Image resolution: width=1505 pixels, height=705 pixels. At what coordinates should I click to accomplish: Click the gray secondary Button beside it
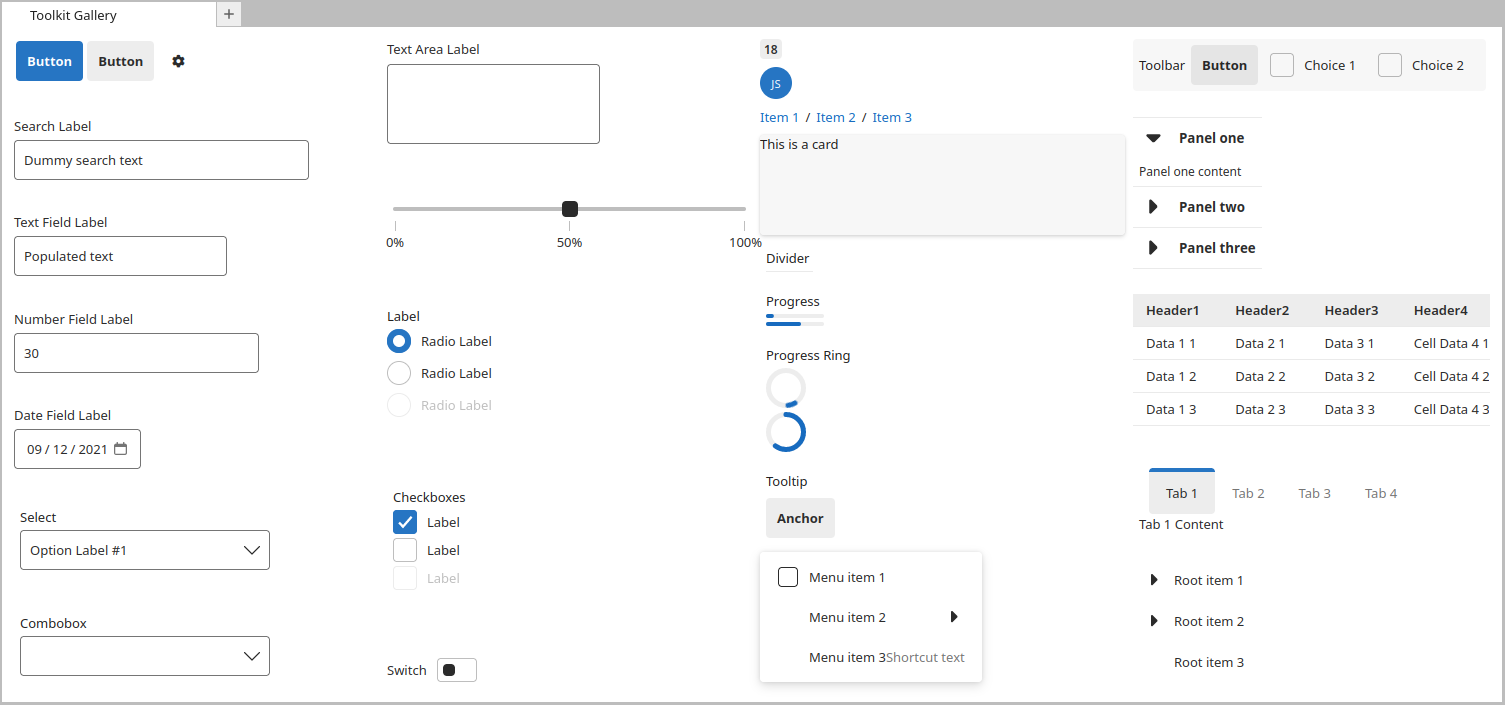point(120,61)
